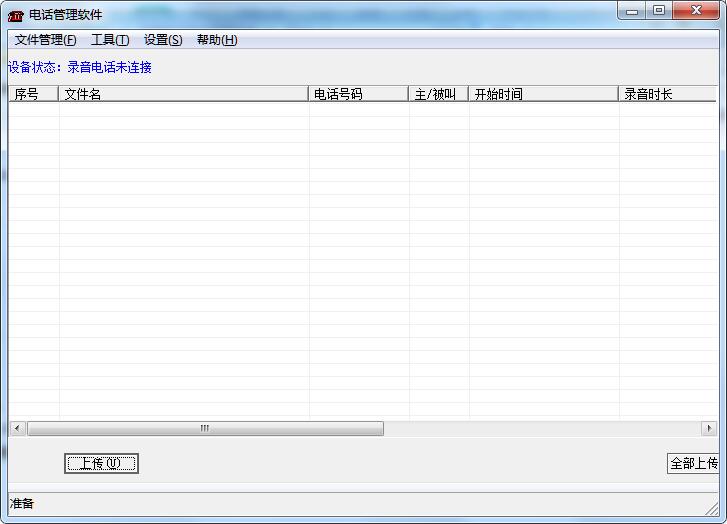Open the 帮助(H) menu
The image size is (727, 524).
pos(217,40)
